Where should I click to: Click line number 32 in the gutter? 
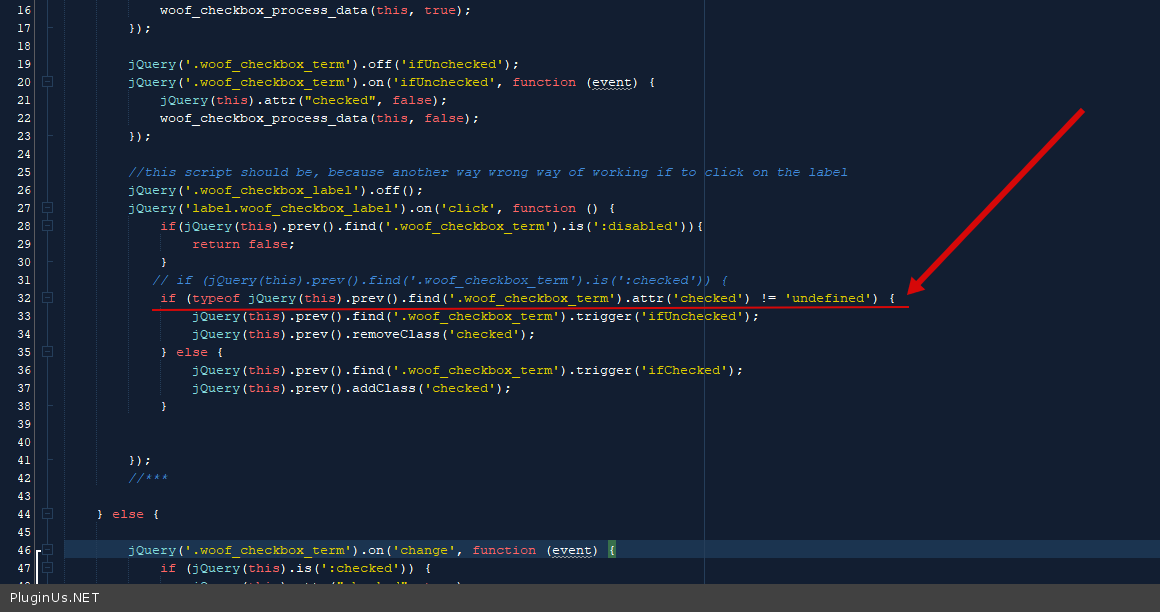tap(24, 298)
